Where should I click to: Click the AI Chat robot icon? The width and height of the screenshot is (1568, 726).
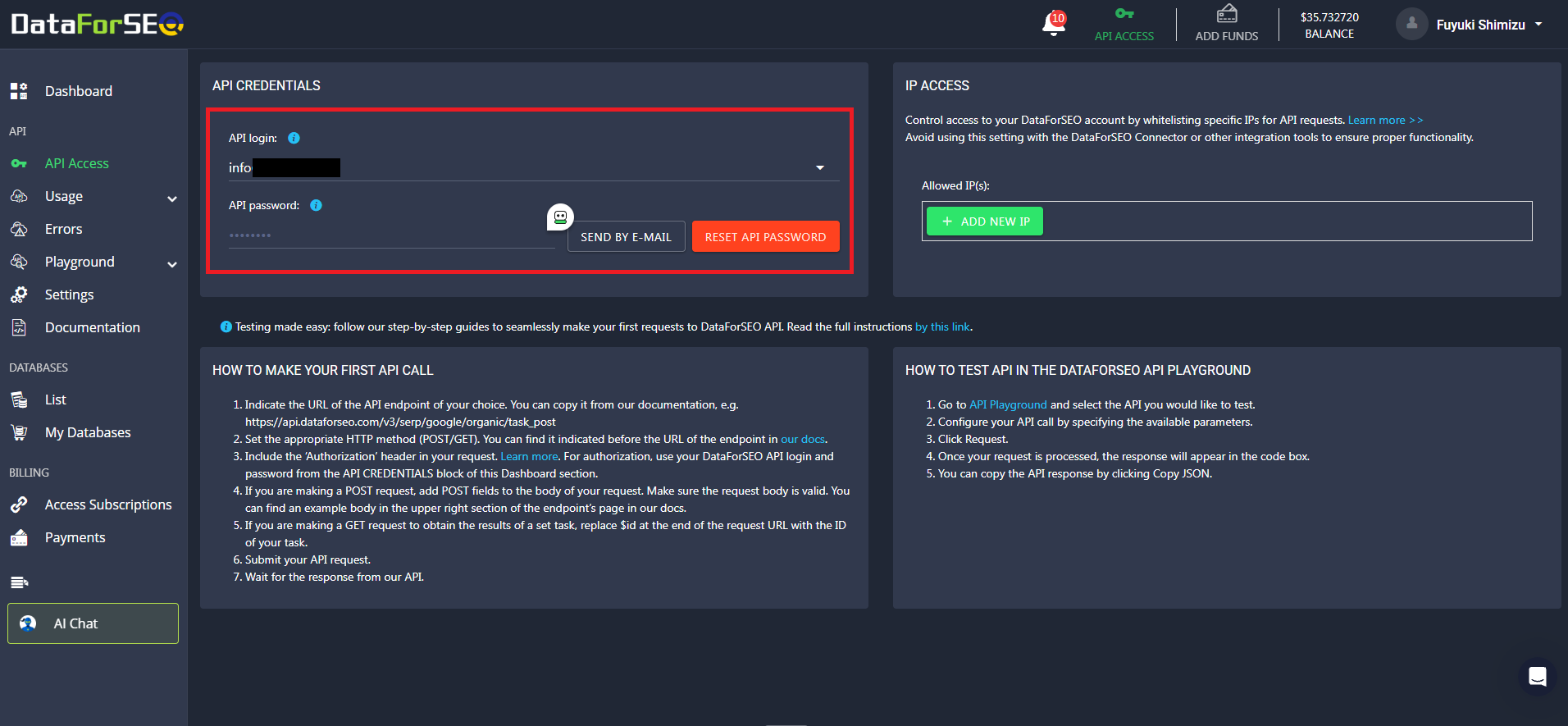pyautogui.click(x=28, y=623)
